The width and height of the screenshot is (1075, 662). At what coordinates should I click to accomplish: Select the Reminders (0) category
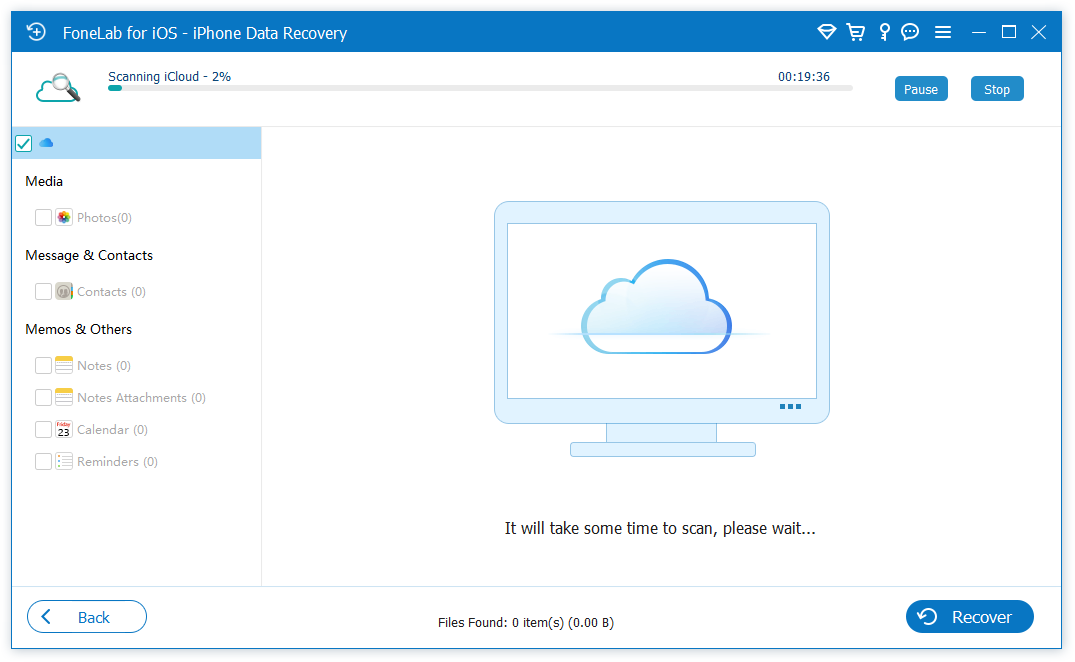[x=117, y=461]
